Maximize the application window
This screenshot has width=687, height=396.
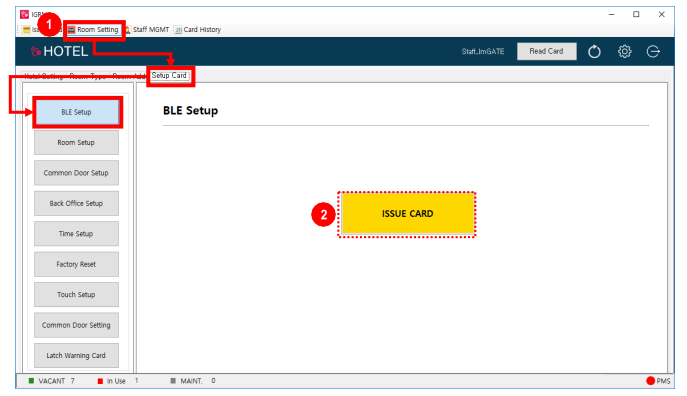pos(636,14)
